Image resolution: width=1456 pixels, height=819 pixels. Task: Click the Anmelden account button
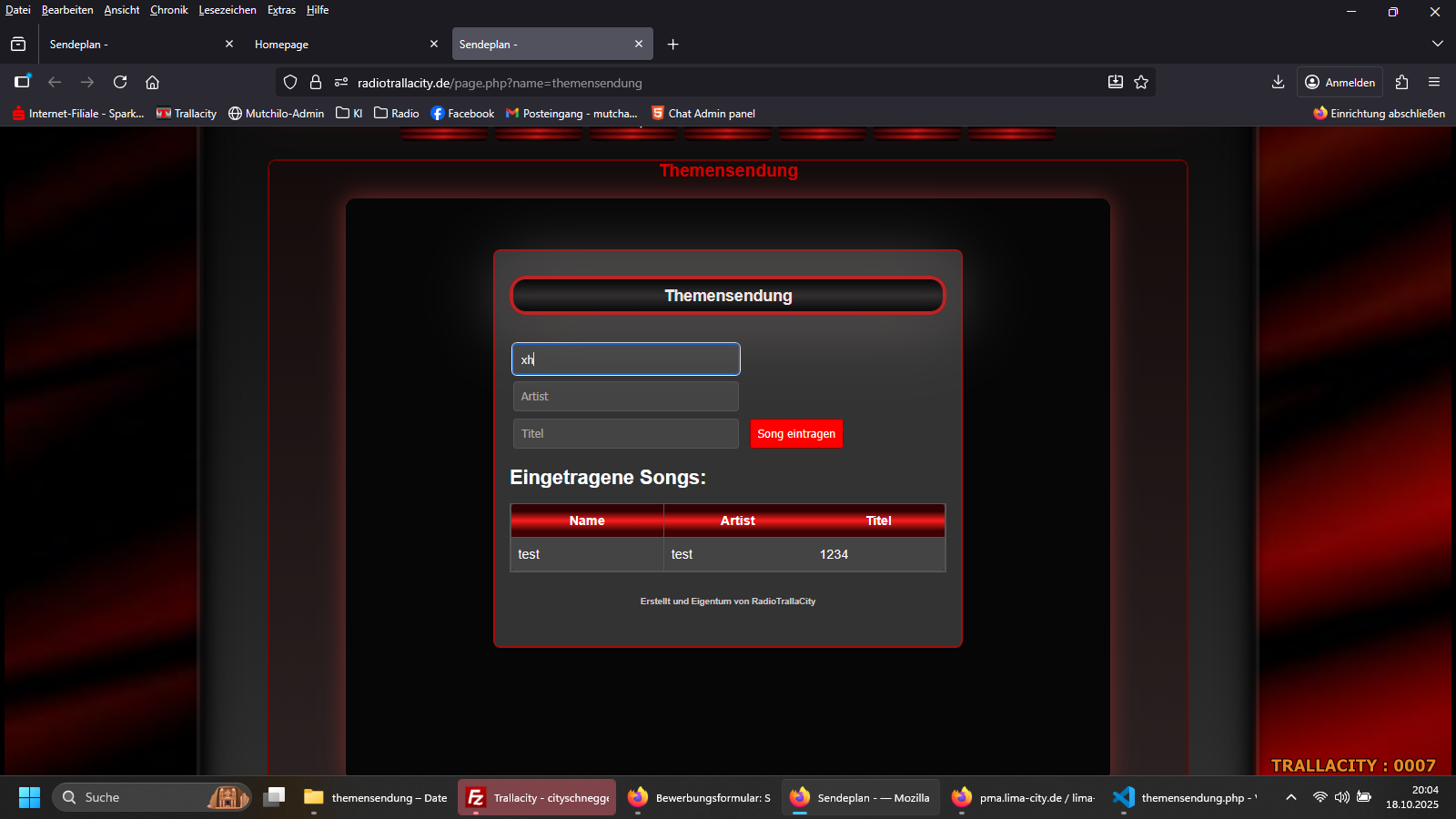click(x=1340, y=82)
